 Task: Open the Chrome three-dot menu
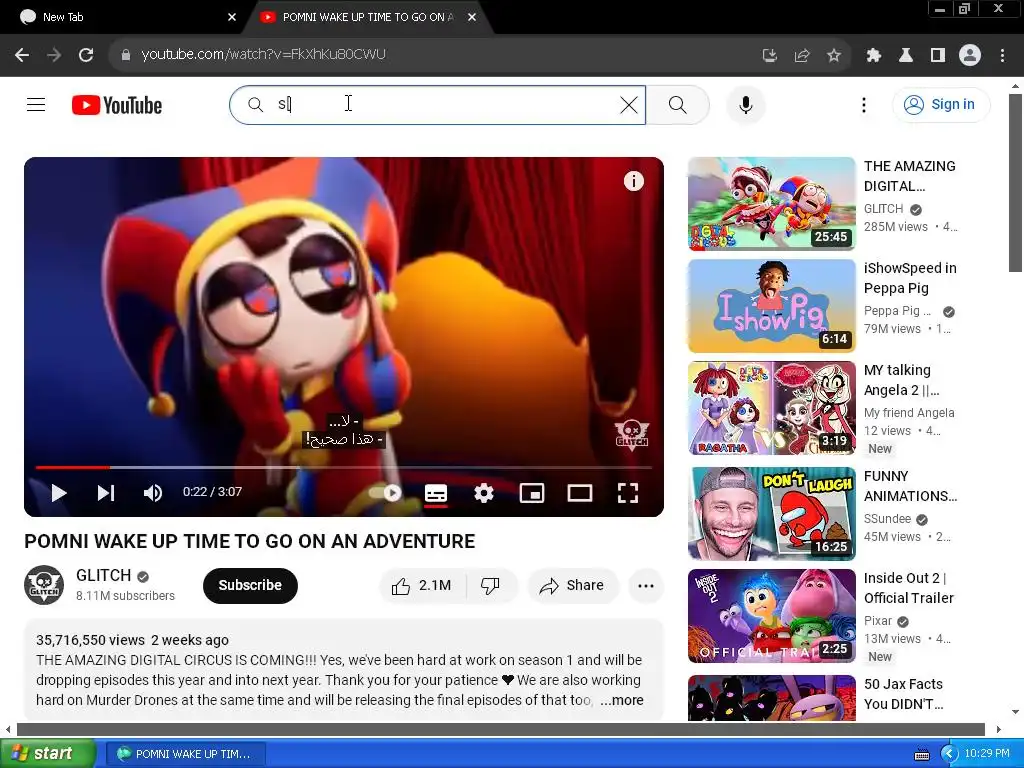[1002, 56]
